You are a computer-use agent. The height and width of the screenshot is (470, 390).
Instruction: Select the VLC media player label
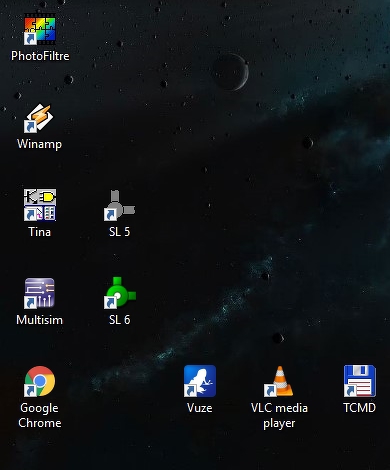(279, 415)
